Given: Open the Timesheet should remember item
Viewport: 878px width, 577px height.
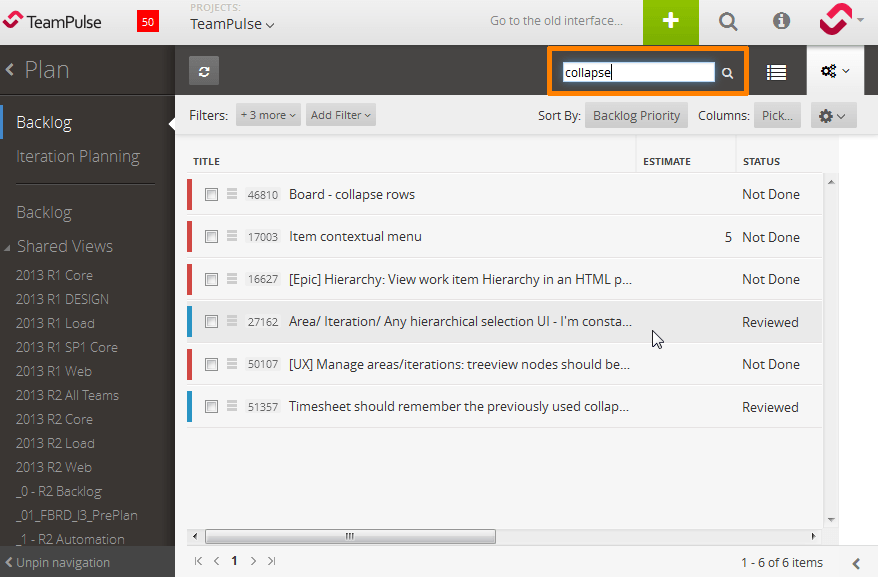Looking at the screenshot, I should pos(459,407).
